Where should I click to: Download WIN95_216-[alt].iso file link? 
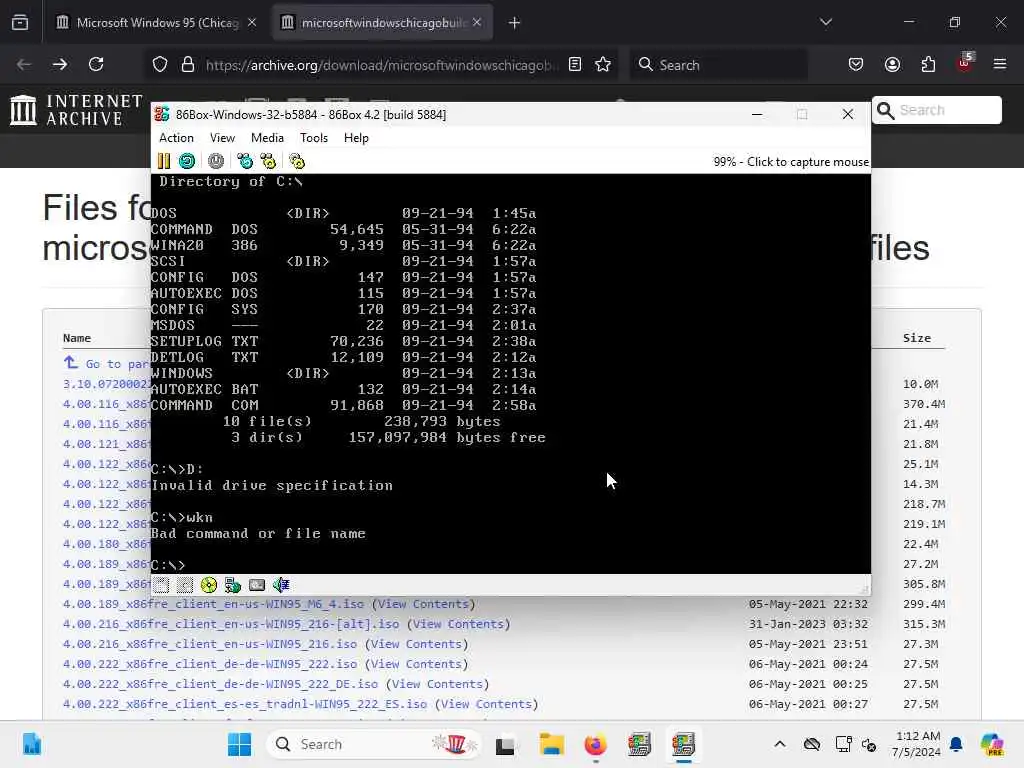click(231, 624)
